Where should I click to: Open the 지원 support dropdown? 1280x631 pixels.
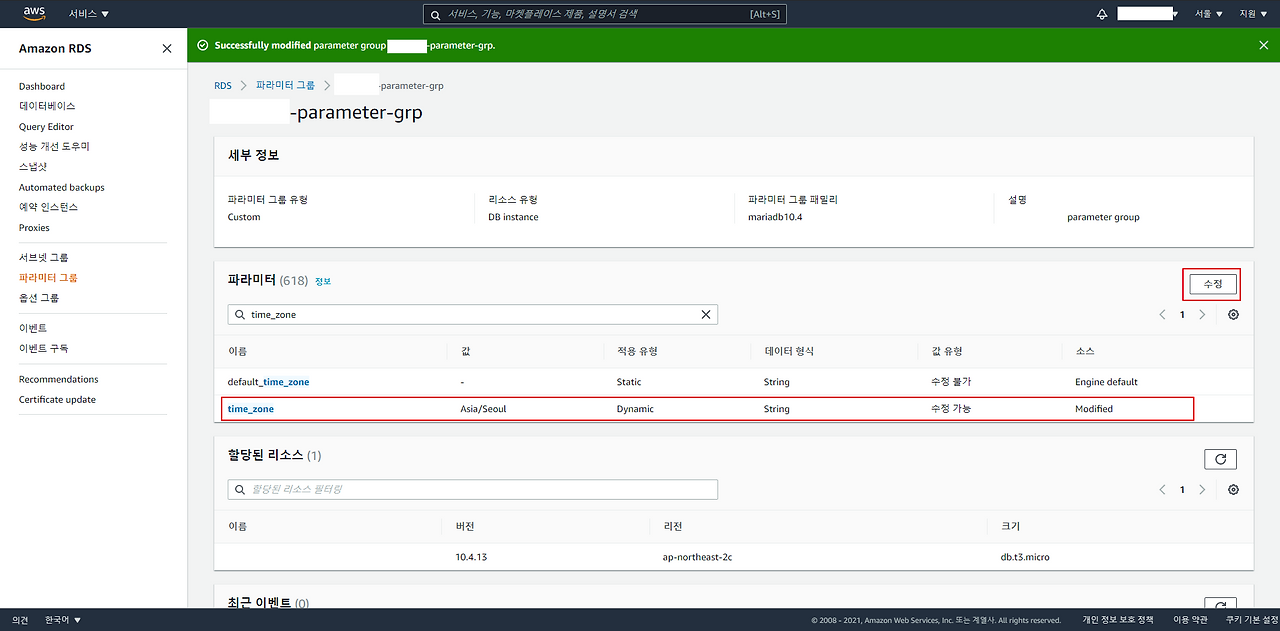click(1250, 14)
